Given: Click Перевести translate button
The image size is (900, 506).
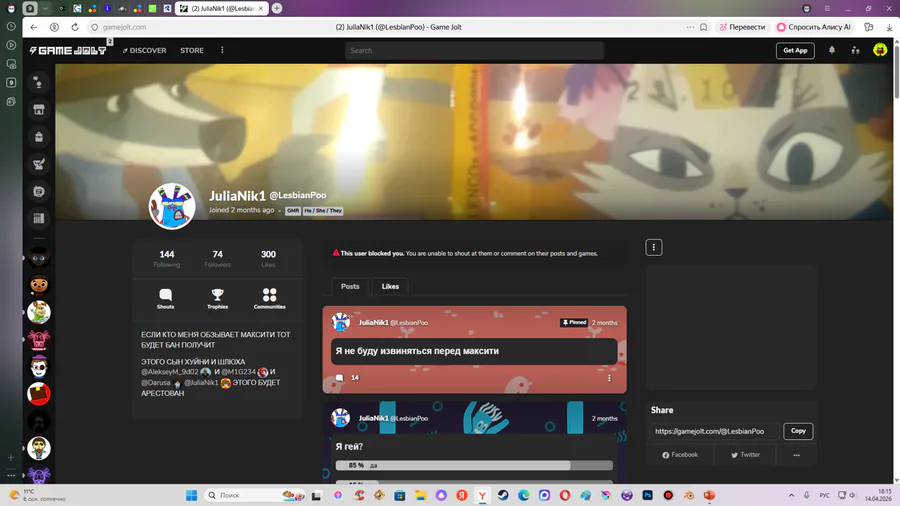Looking at the screenshot, I should 742,27.
